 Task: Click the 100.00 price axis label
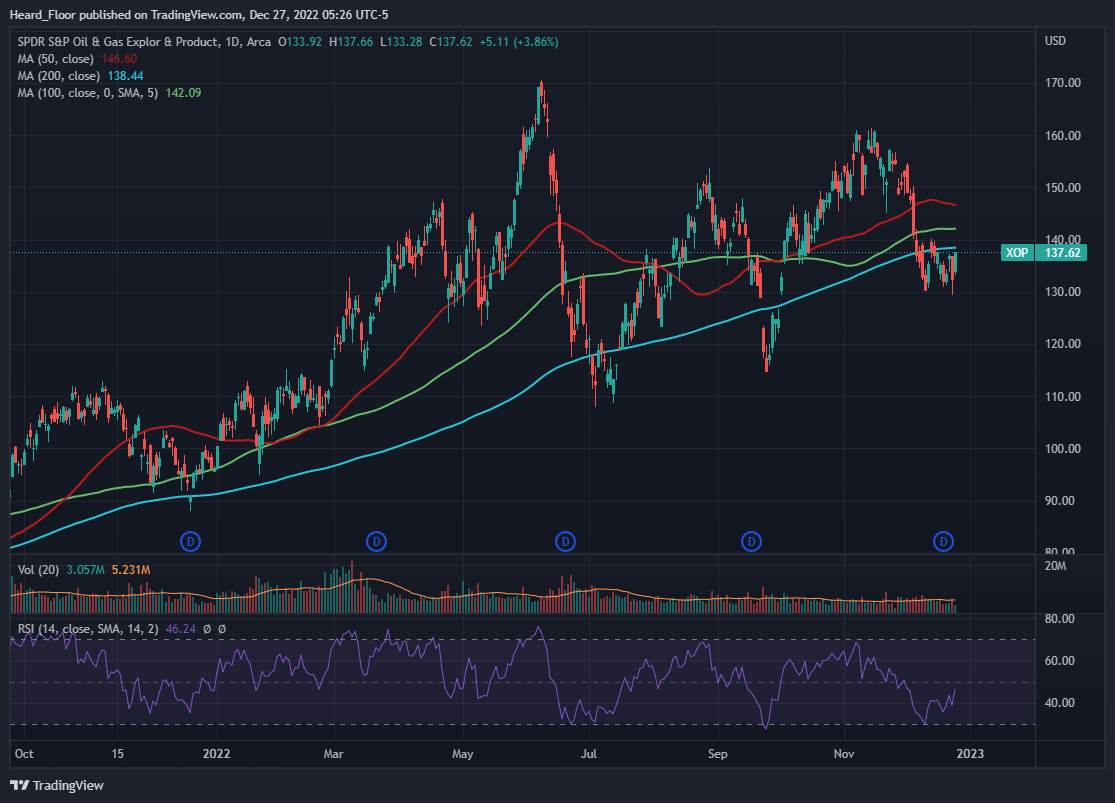(1062, 448)
